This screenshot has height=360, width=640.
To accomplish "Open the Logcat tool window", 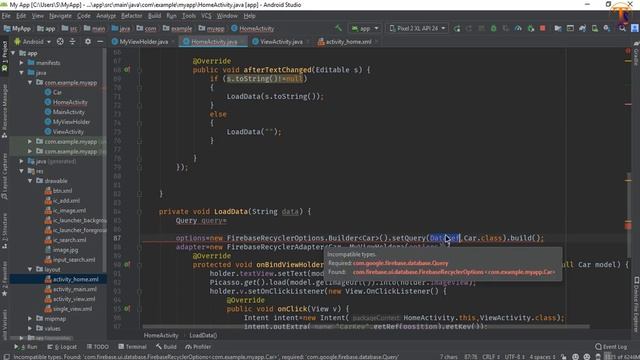I will pos(62,347).
